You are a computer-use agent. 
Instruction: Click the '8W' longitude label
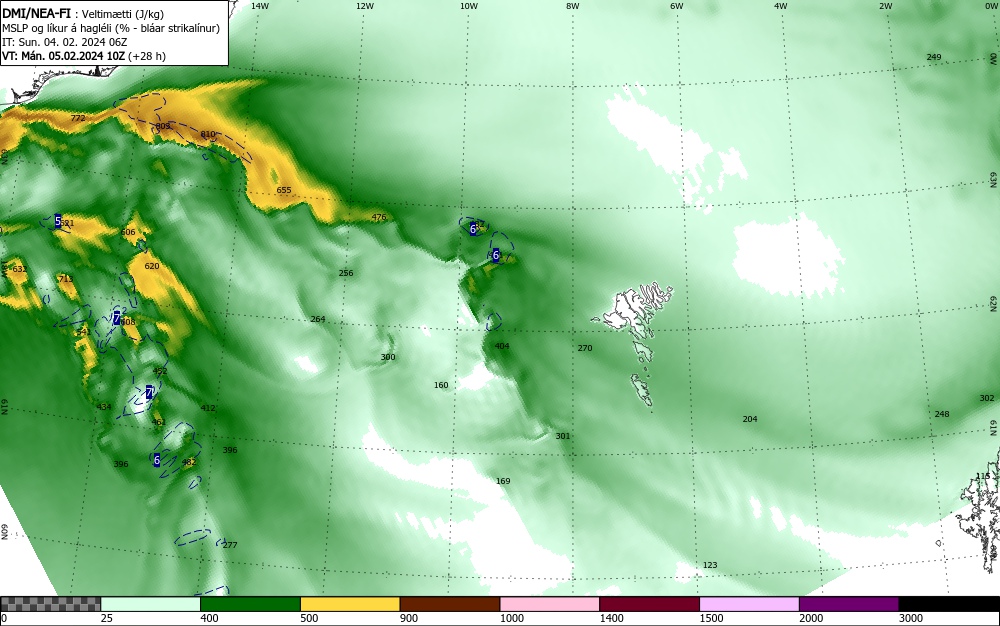573,6
